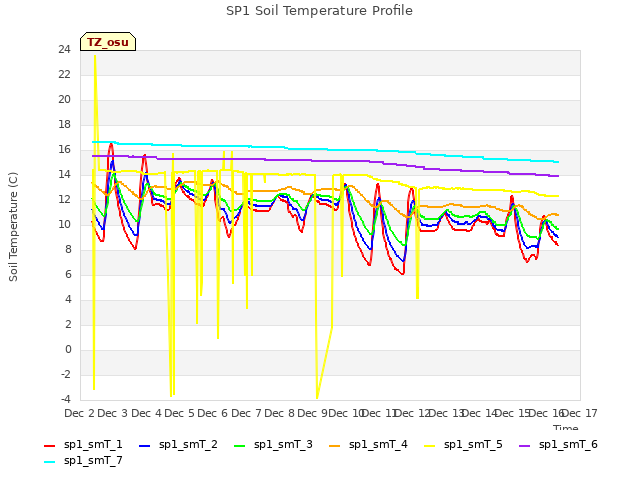
Task: Click the red sp1_smT_1 legend swatch
Action: 49,446
